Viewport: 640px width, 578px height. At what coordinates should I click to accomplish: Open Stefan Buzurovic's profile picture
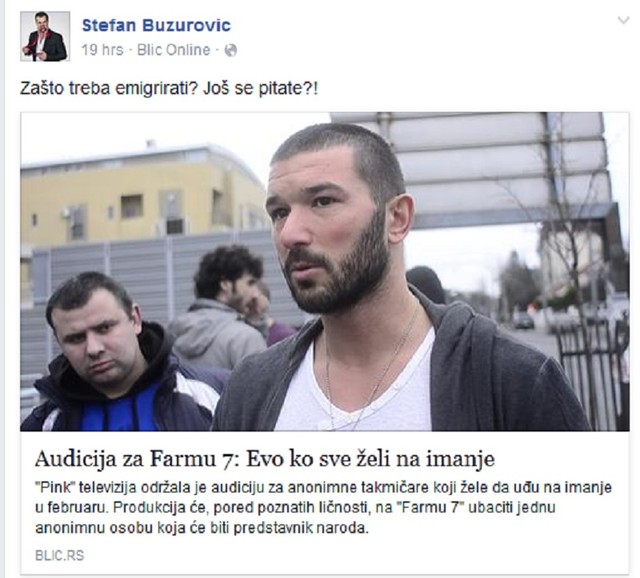pyautogui.click(x=45, y=36)
